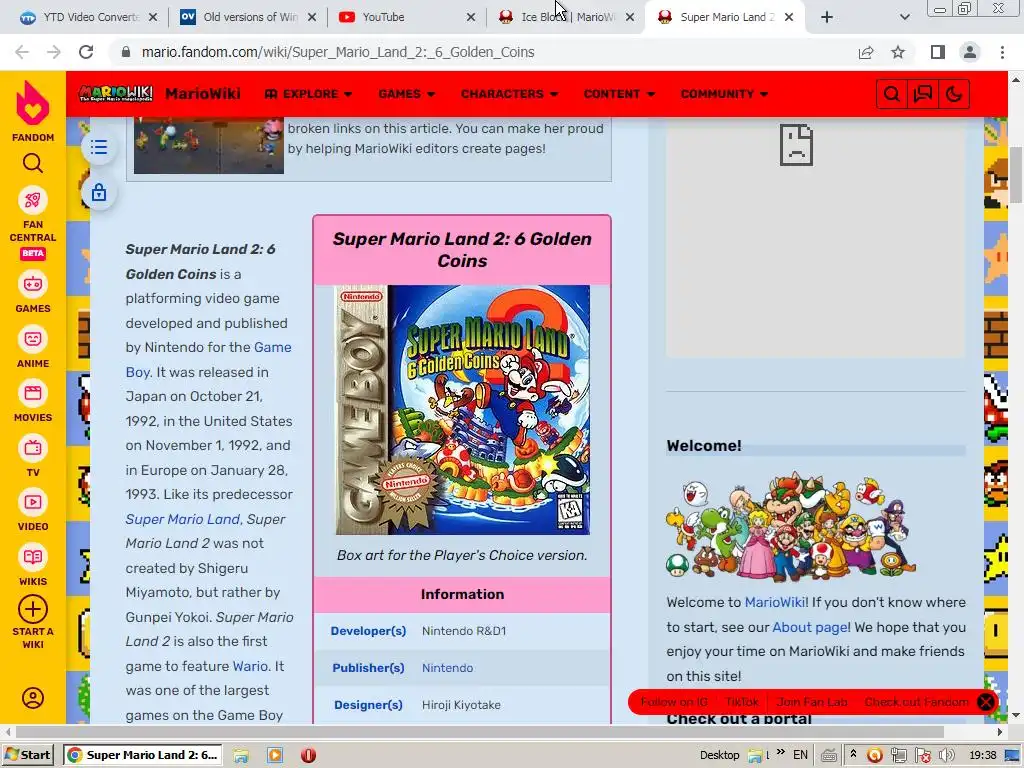
Task: Open the wiki discussions chat icon
Action: 923,94
